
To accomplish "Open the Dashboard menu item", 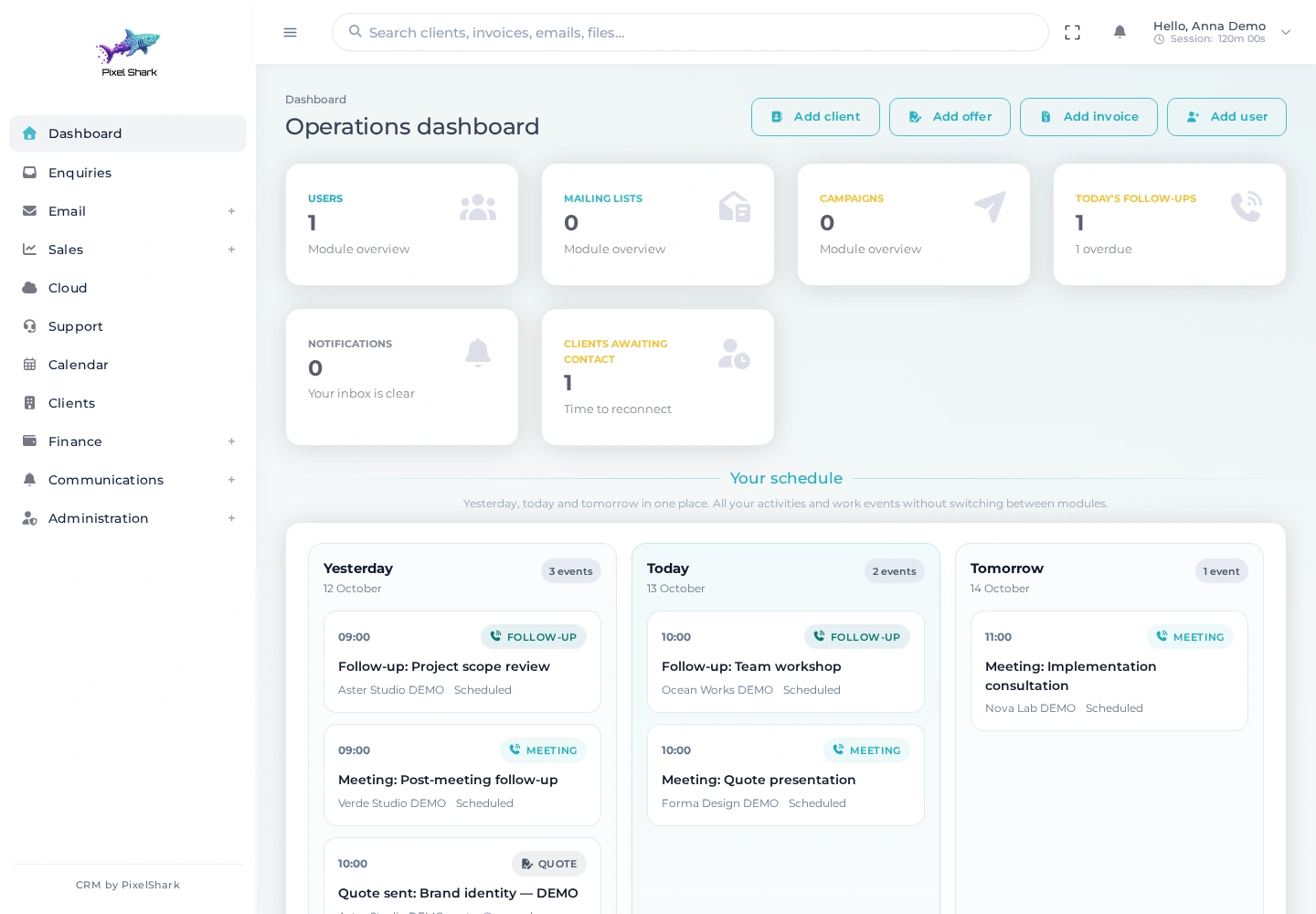I will pyautogui.click(x=128, y=133).
